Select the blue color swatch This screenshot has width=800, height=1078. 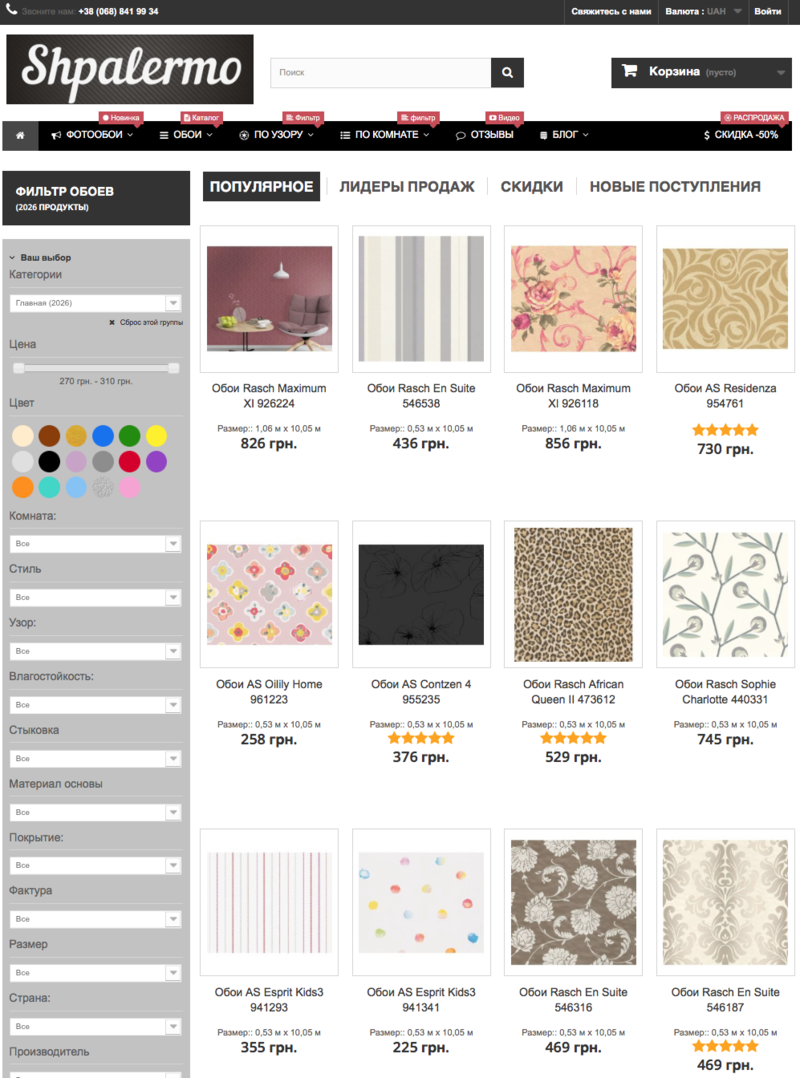[x=103, y=436]
